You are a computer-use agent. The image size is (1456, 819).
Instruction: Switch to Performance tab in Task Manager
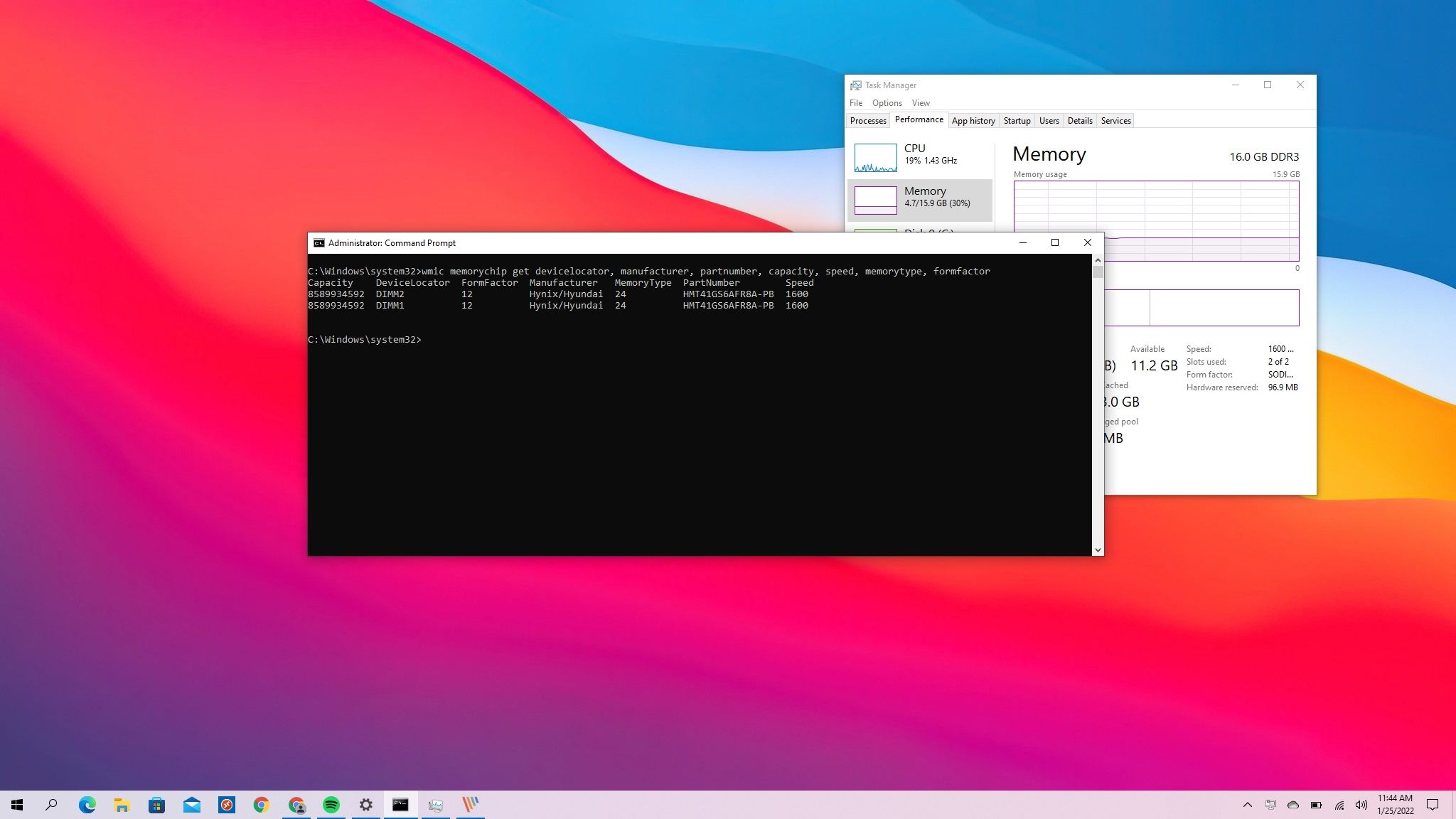pos(918,120)
